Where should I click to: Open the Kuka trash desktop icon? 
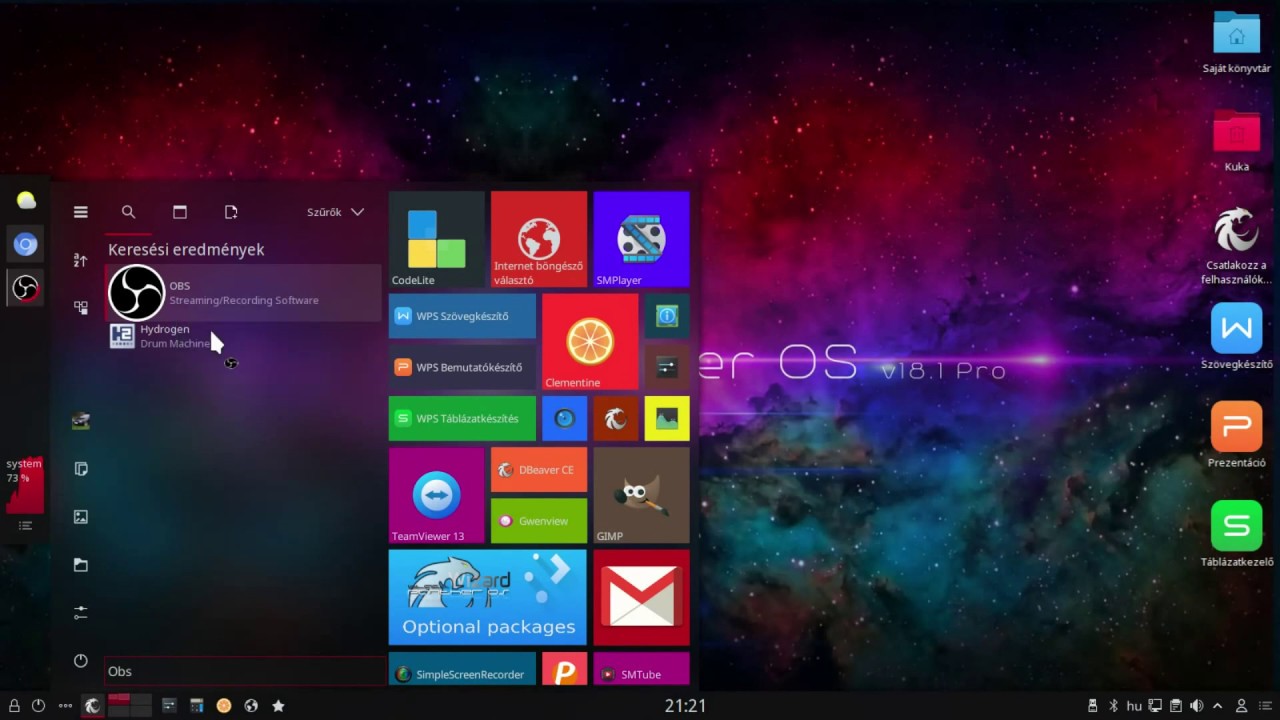click(x=1237, y=141)
